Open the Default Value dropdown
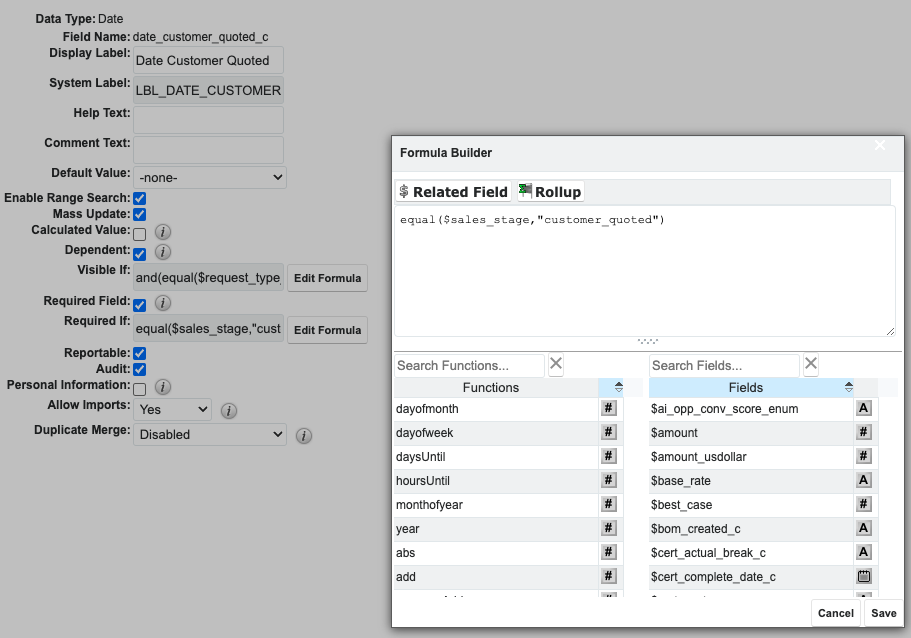The width and height of the screenshot is (911, 638). [x=210, y=177]
